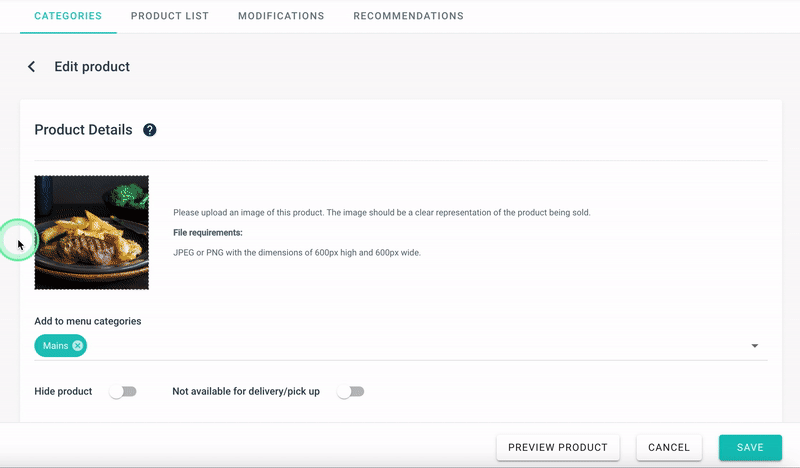This screenshot has height=468, width=800.
Task: Remove the Mains category chip
Action: [x=78, y=346]
